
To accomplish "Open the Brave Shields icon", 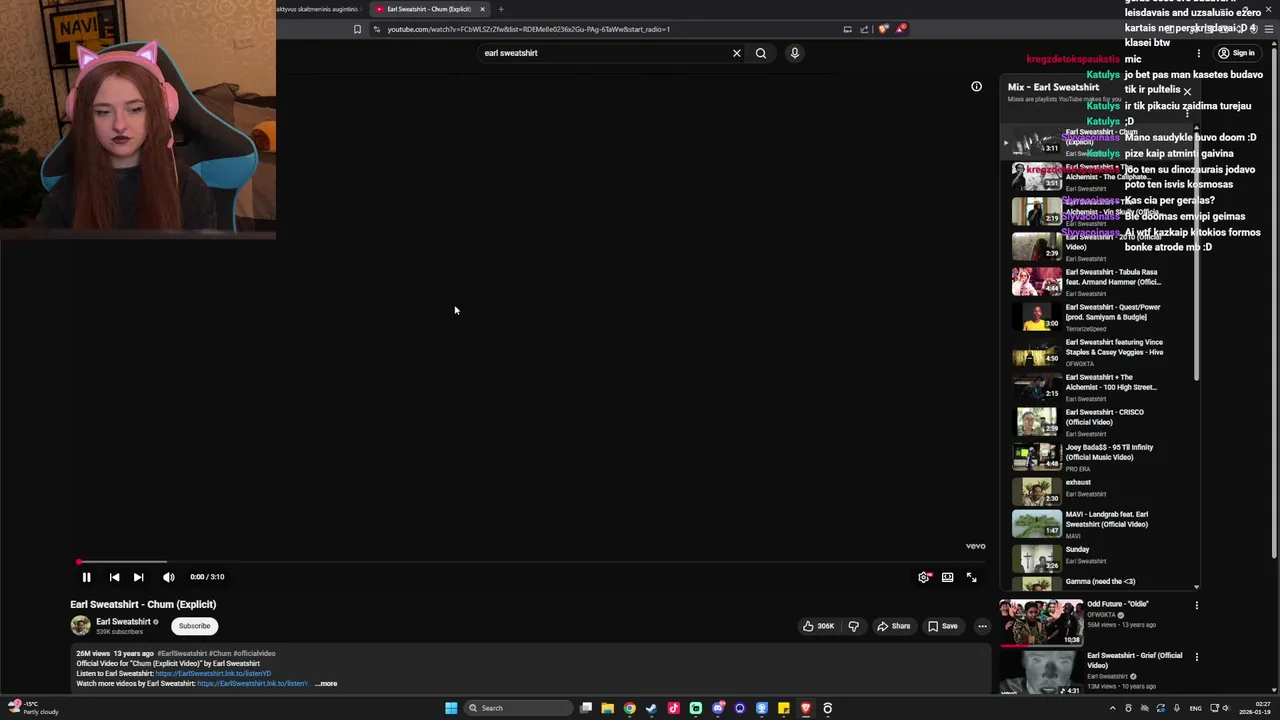I will (882, 29).
